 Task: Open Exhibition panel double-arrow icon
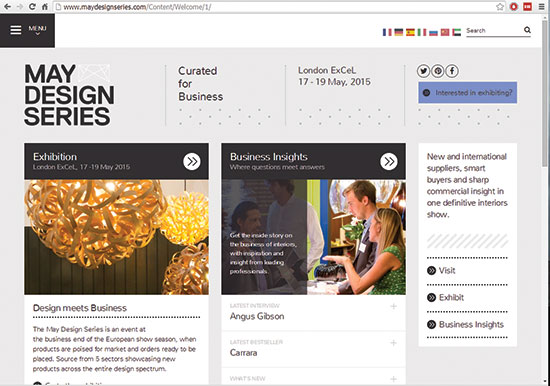192,161
